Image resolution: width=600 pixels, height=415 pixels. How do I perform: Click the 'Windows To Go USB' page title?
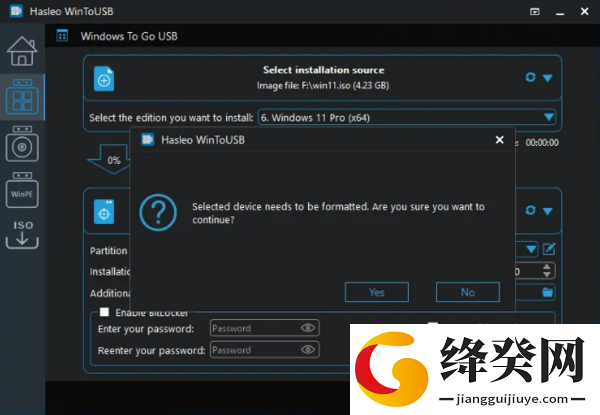click(129, 36)
